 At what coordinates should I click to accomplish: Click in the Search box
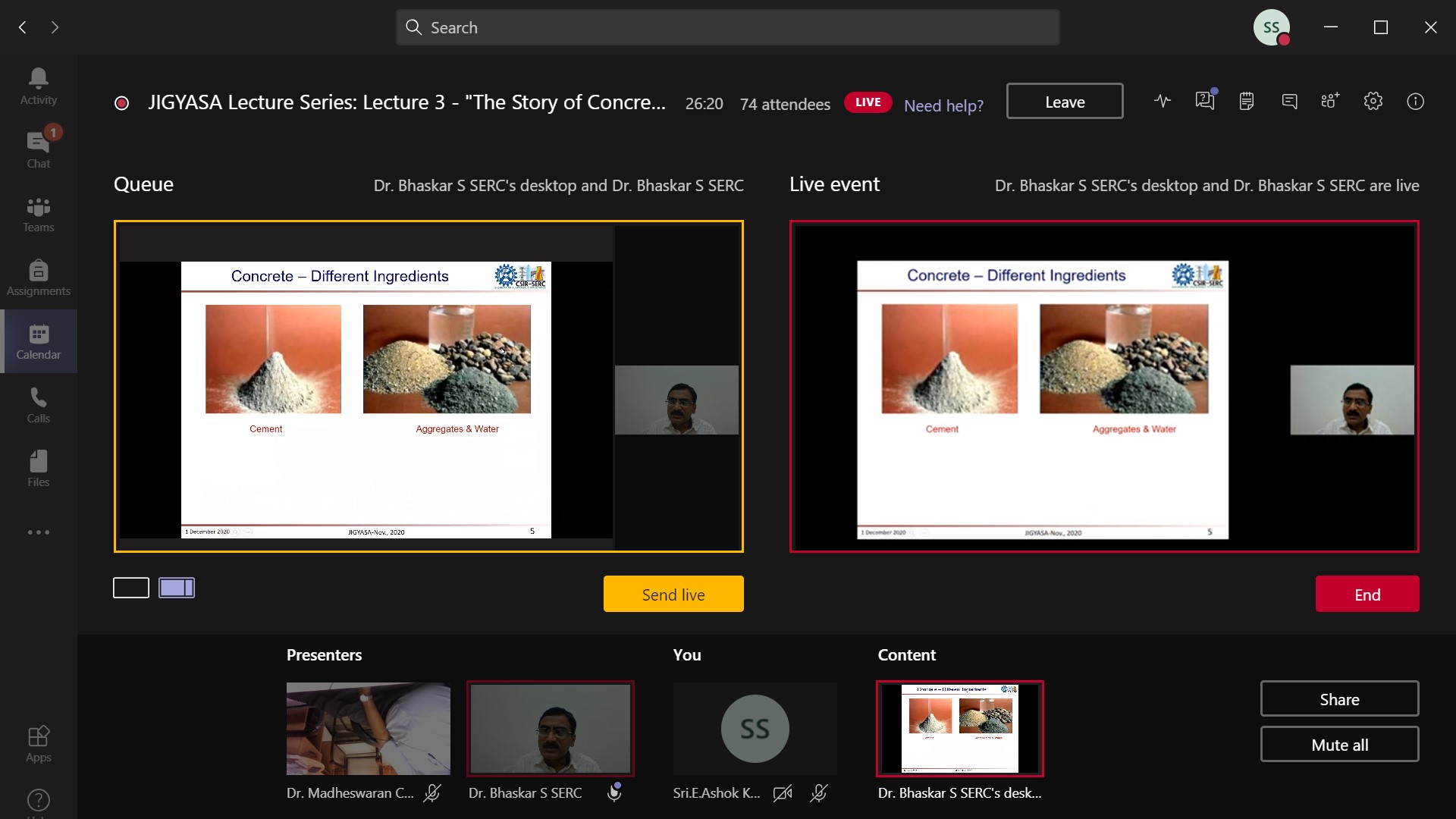point(727,27)
